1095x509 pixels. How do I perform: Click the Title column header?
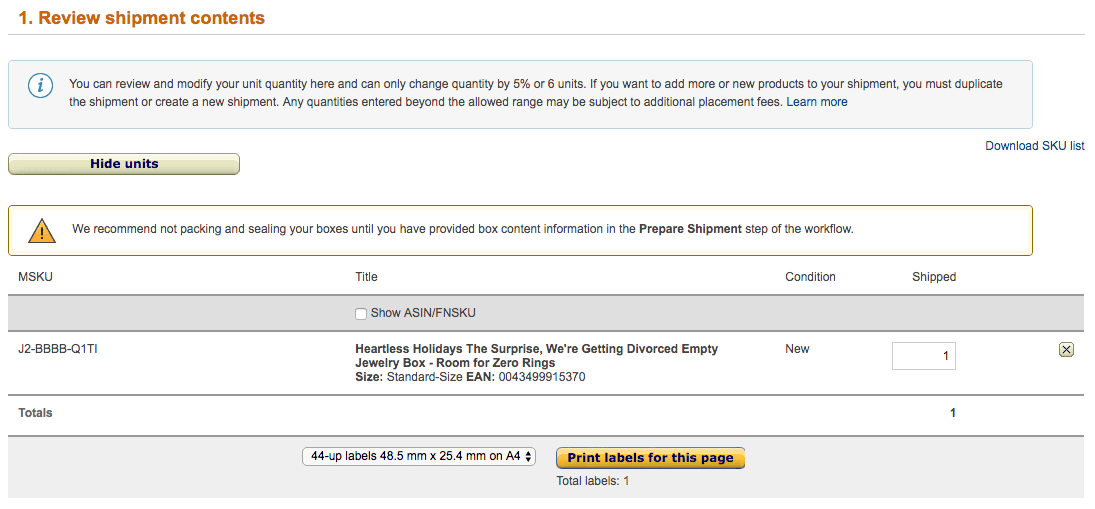(x=366, y=276)
